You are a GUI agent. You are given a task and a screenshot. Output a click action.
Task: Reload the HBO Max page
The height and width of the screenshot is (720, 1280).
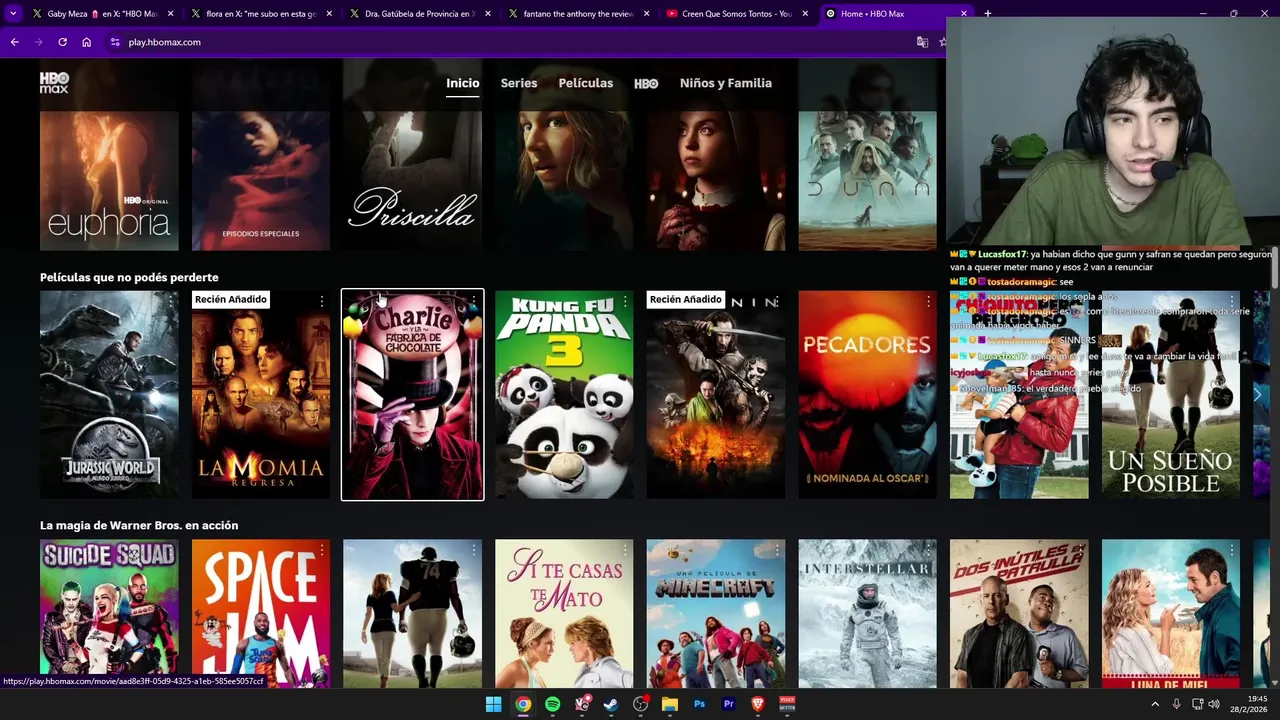62,42
